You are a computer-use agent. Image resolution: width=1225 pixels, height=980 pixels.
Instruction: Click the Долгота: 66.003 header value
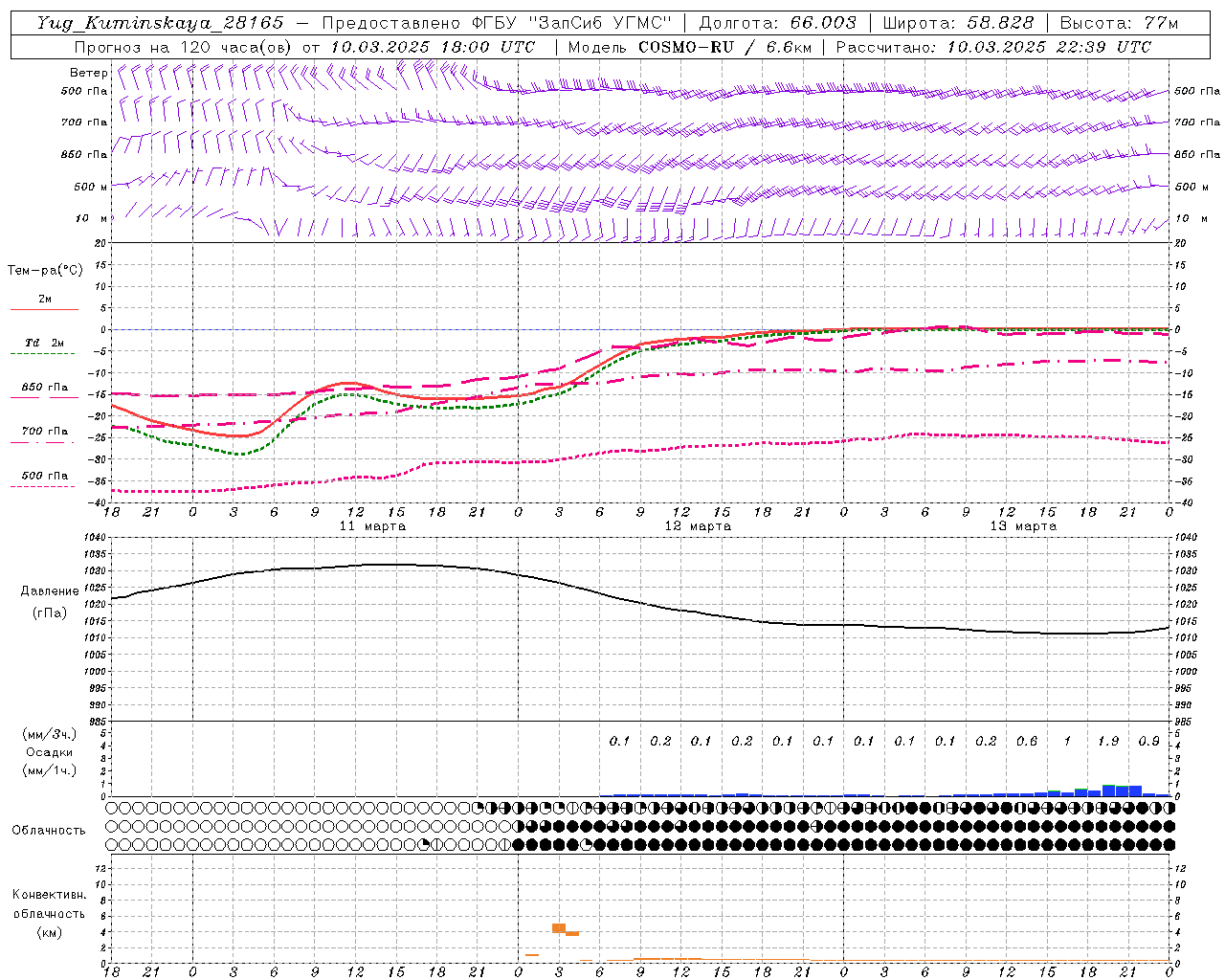coord(777,23)
